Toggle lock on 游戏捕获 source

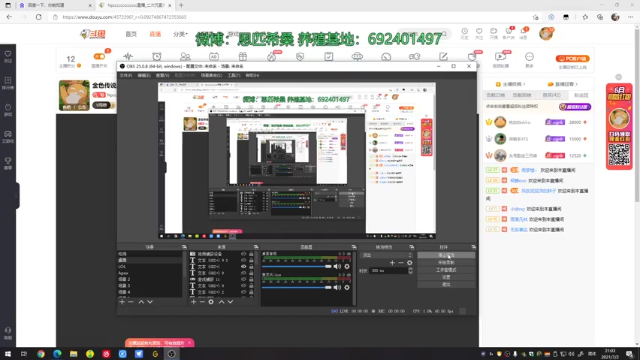pos(251,279)
